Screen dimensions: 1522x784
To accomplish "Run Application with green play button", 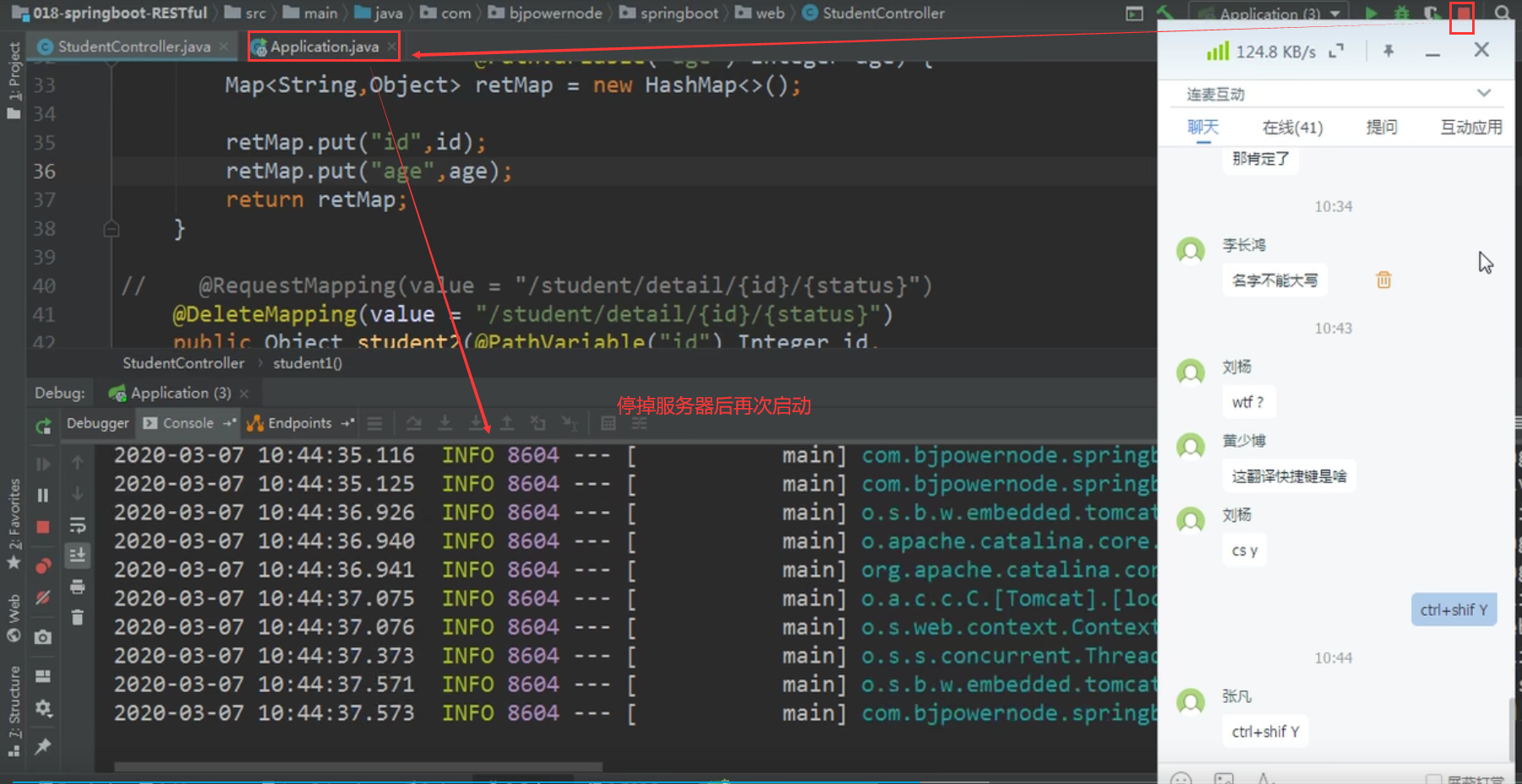I will coord(1371,14).
